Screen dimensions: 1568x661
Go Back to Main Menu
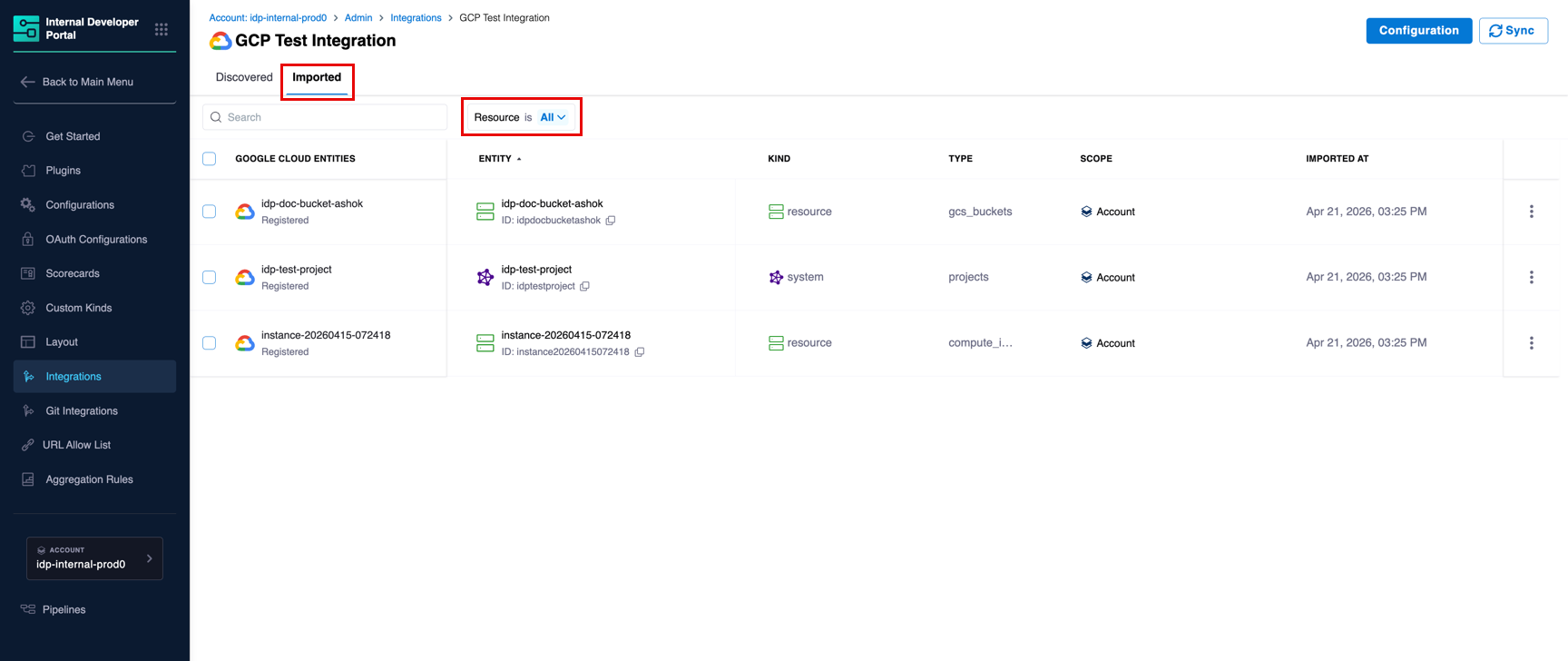[94, 82]
